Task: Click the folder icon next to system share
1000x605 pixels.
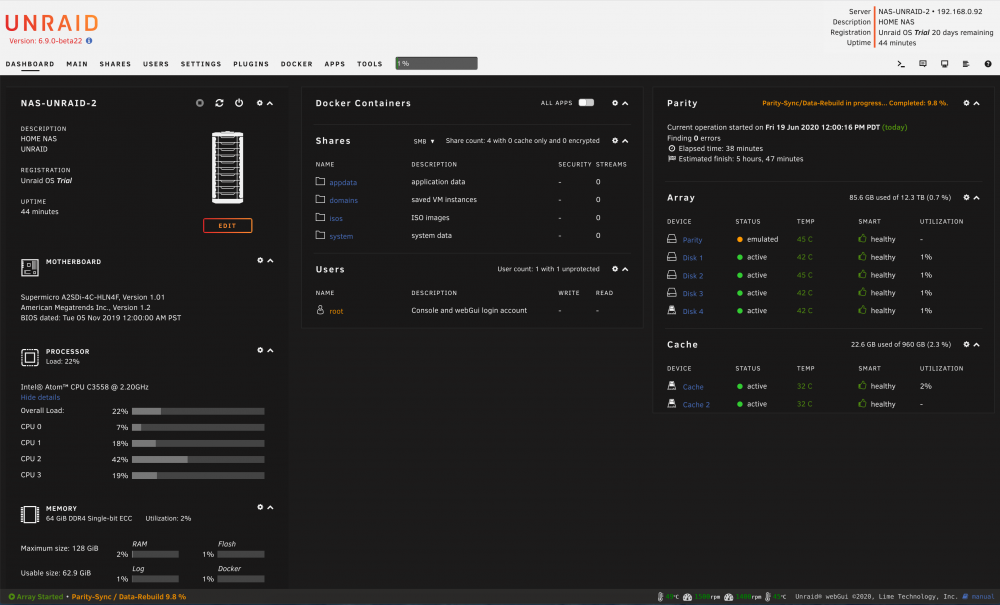Action: coord(320,235)
